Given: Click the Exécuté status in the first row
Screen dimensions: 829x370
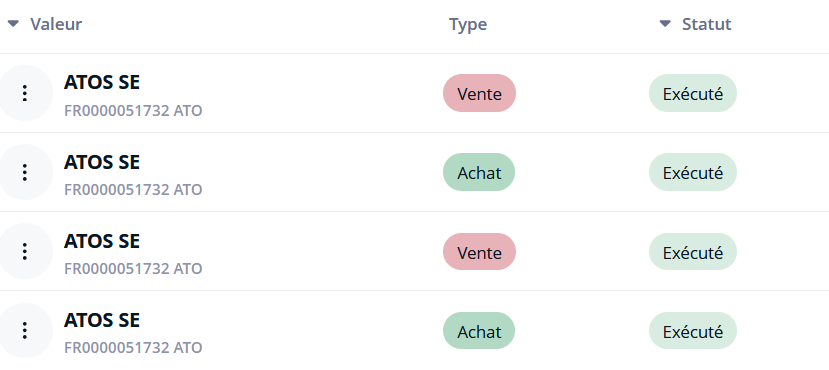Looking at the screenshot, I should [693, 93].
